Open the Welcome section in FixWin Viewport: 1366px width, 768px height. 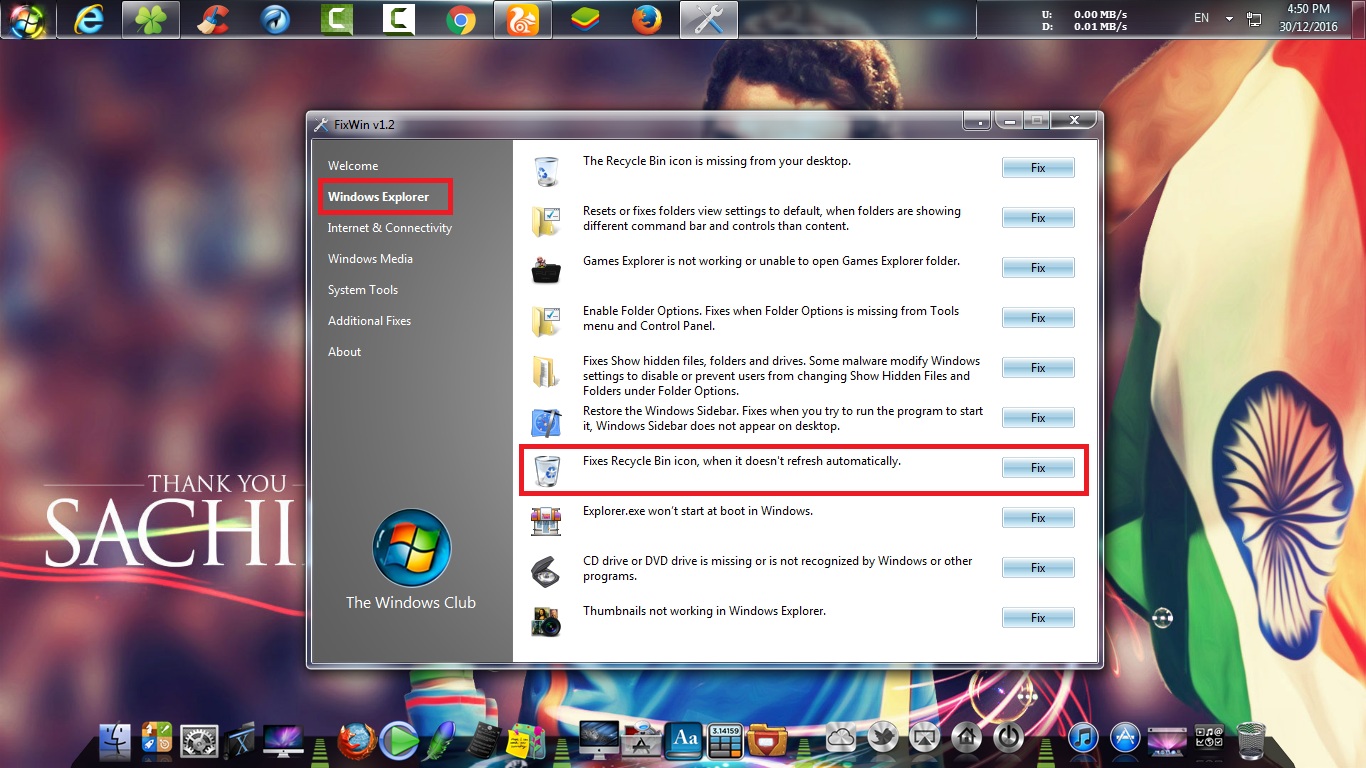coord(353,166)
